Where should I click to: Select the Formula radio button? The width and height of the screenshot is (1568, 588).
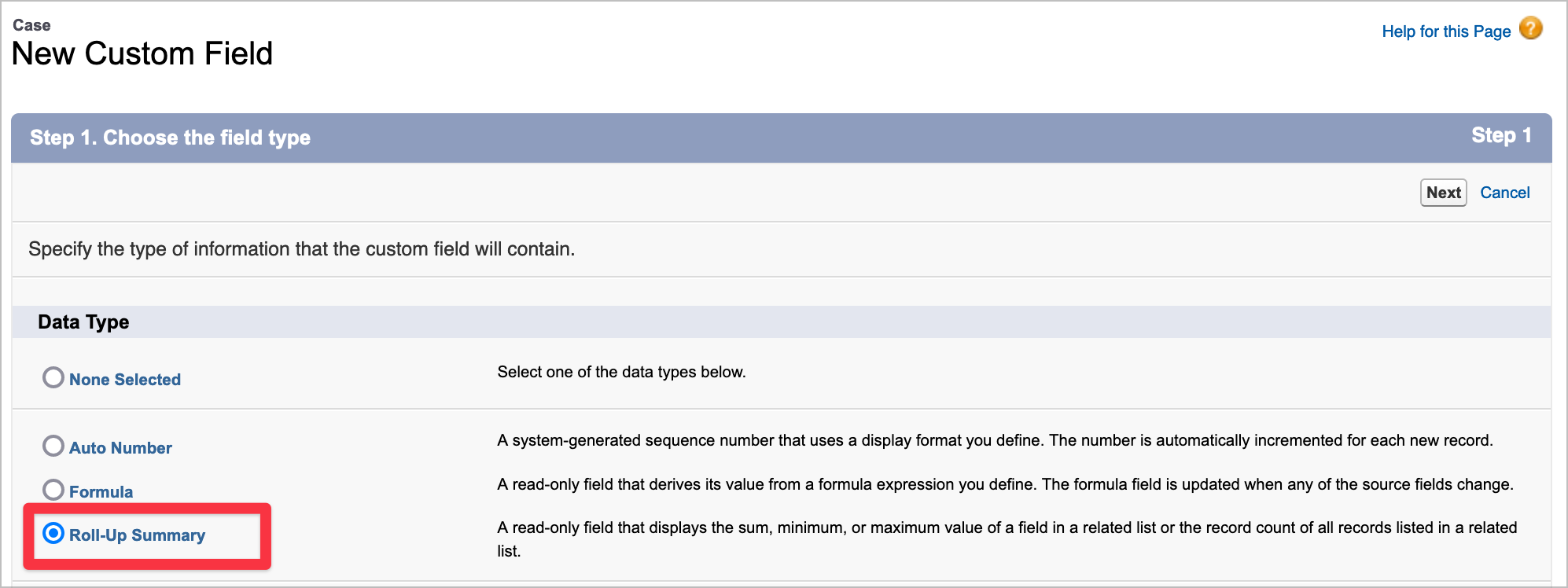tap(53, 491)
